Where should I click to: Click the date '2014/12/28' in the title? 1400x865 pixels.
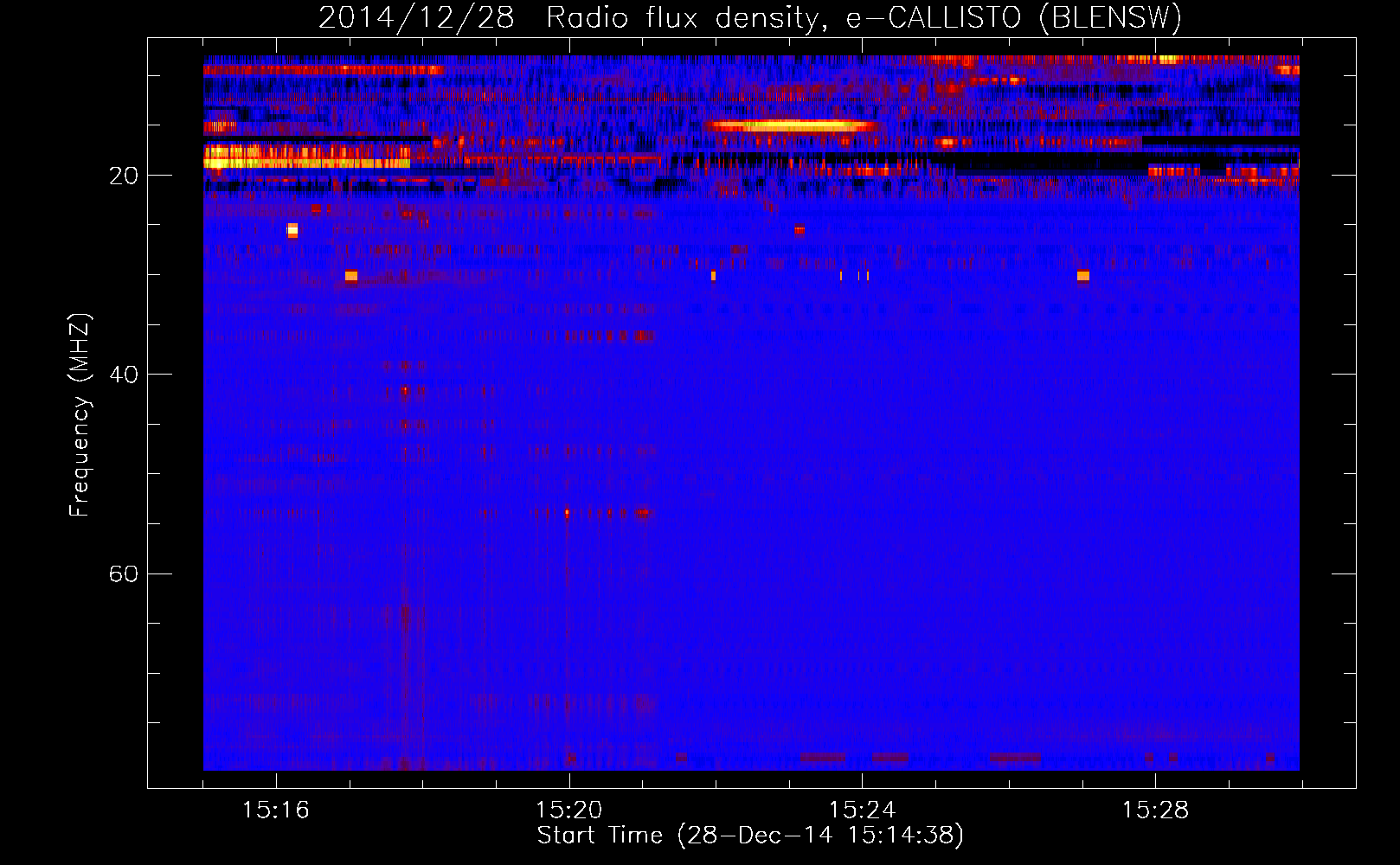tap(416, 17)
